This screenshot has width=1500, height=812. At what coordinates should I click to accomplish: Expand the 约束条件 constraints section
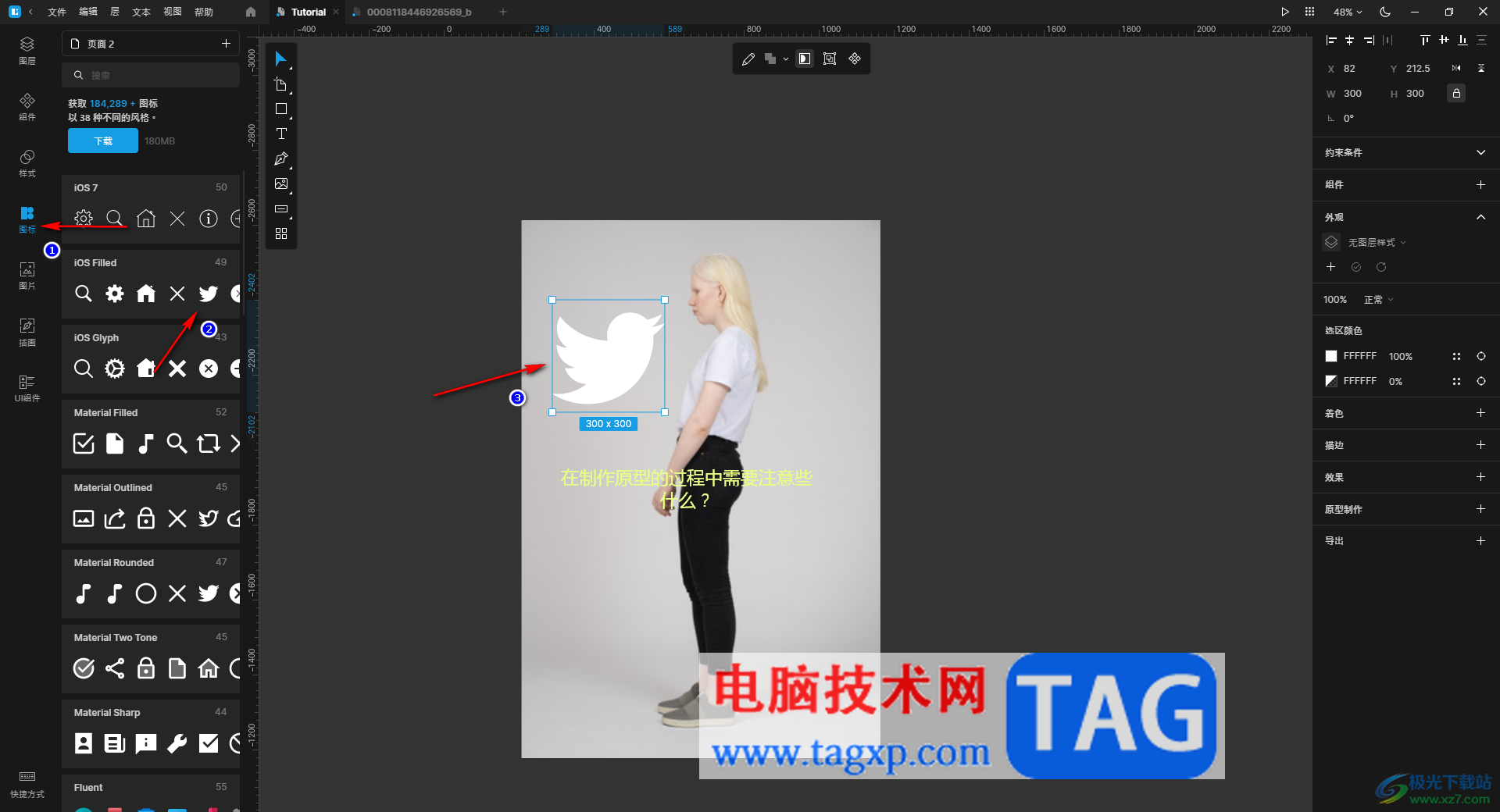(x=1480, y=152)
